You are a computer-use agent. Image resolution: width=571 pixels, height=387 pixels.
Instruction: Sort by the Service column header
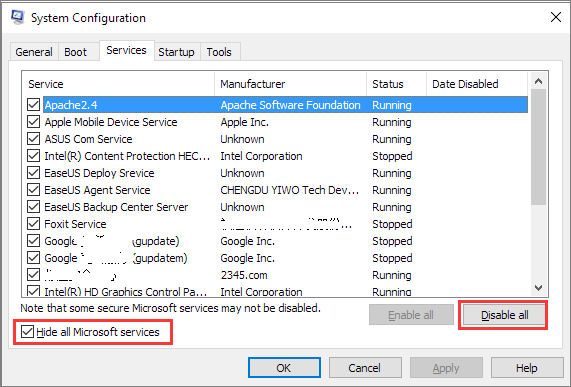click(118, 84)
